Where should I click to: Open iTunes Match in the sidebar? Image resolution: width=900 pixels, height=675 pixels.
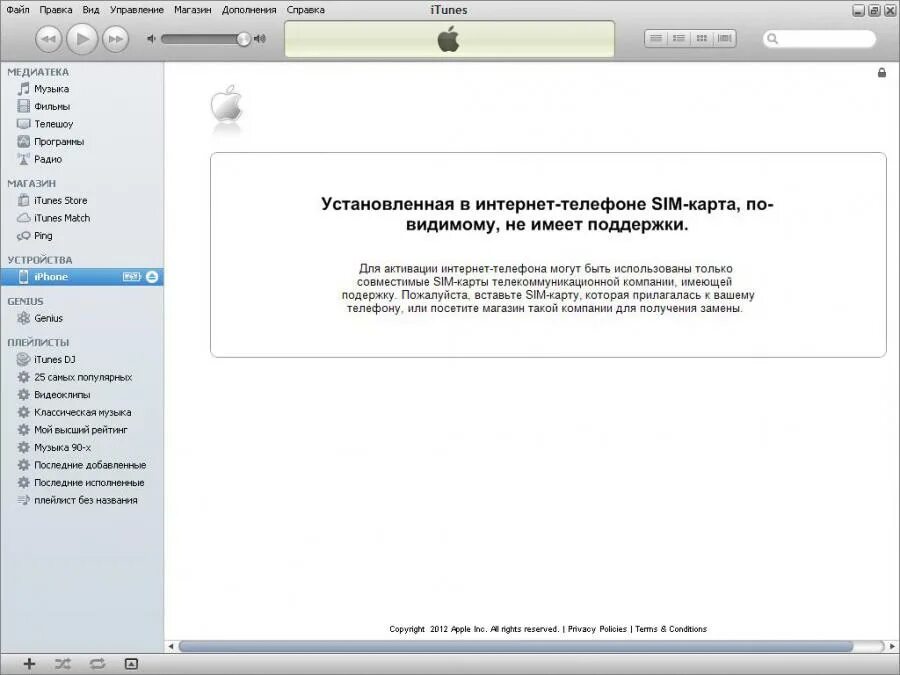pyautogui.click(x=82, y=218)
